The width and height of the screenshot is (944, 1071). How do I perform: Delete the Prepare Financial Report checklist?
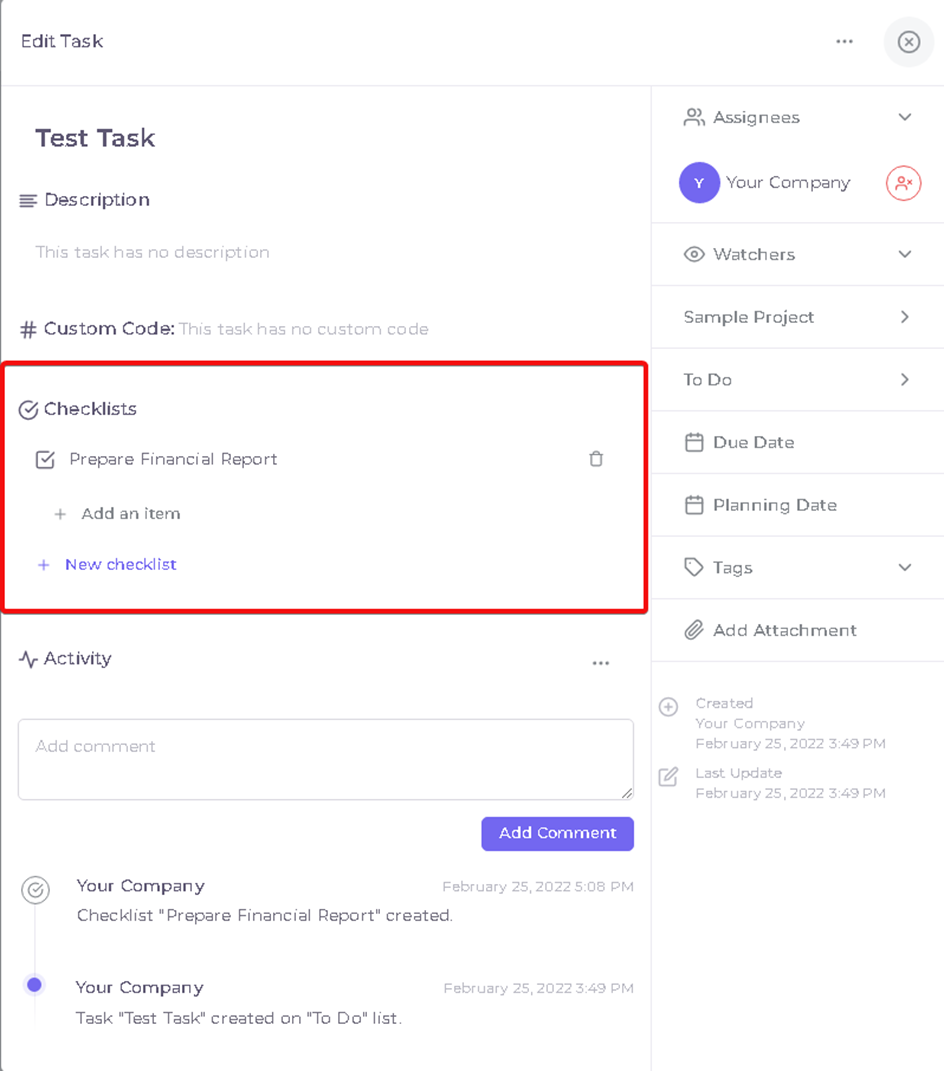tap(596, 459)
